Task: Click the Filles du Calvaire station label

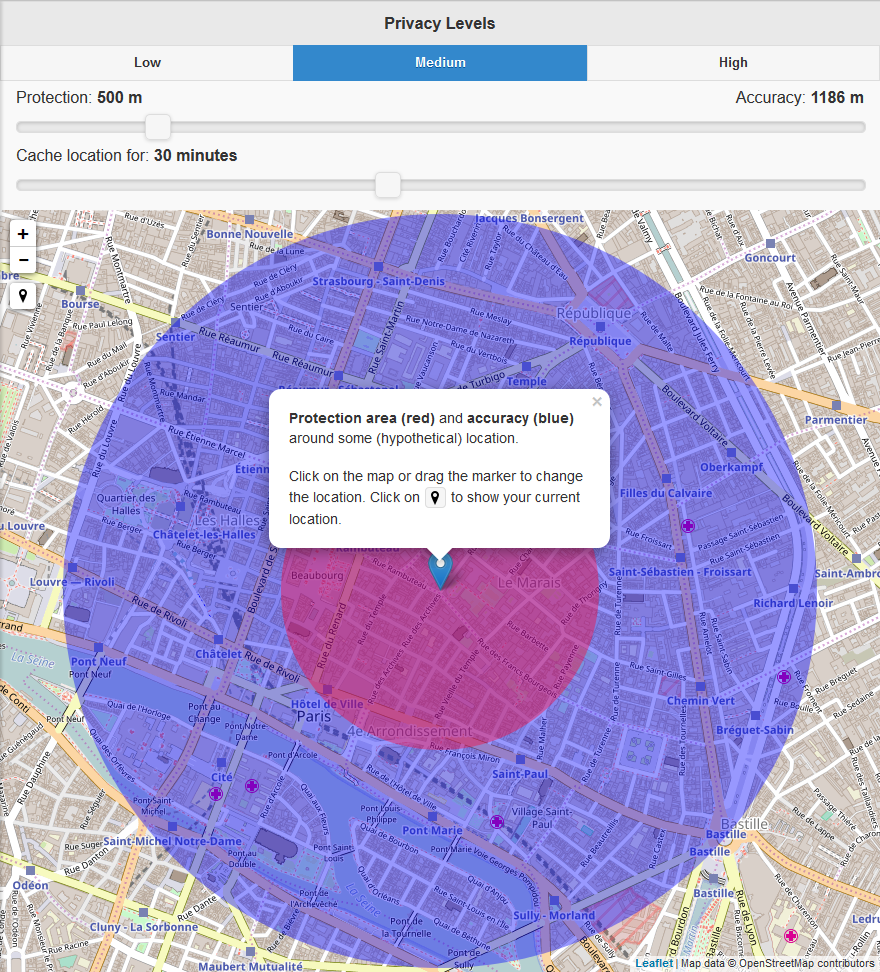Action: [666, 493]
